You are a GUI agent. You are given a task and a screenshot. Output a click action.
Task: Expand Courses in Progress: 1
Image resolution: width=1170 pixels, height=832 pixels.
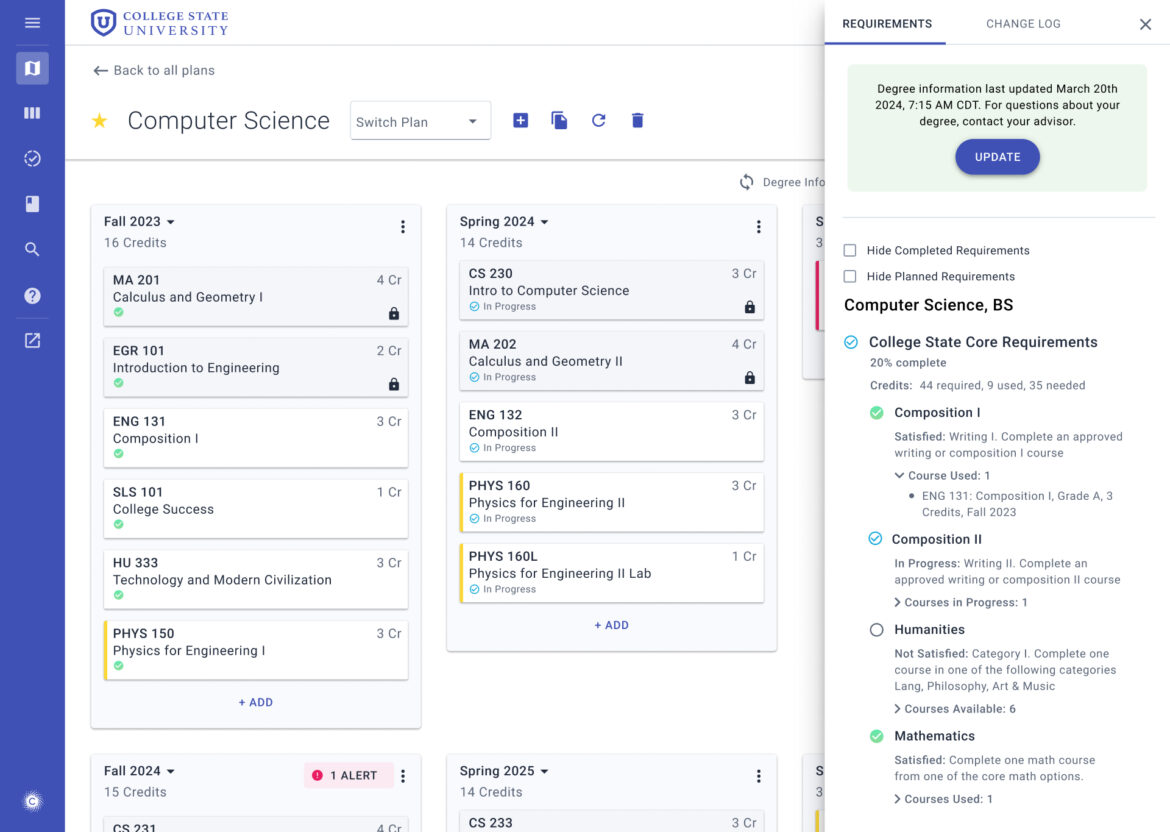coord(961,602)
